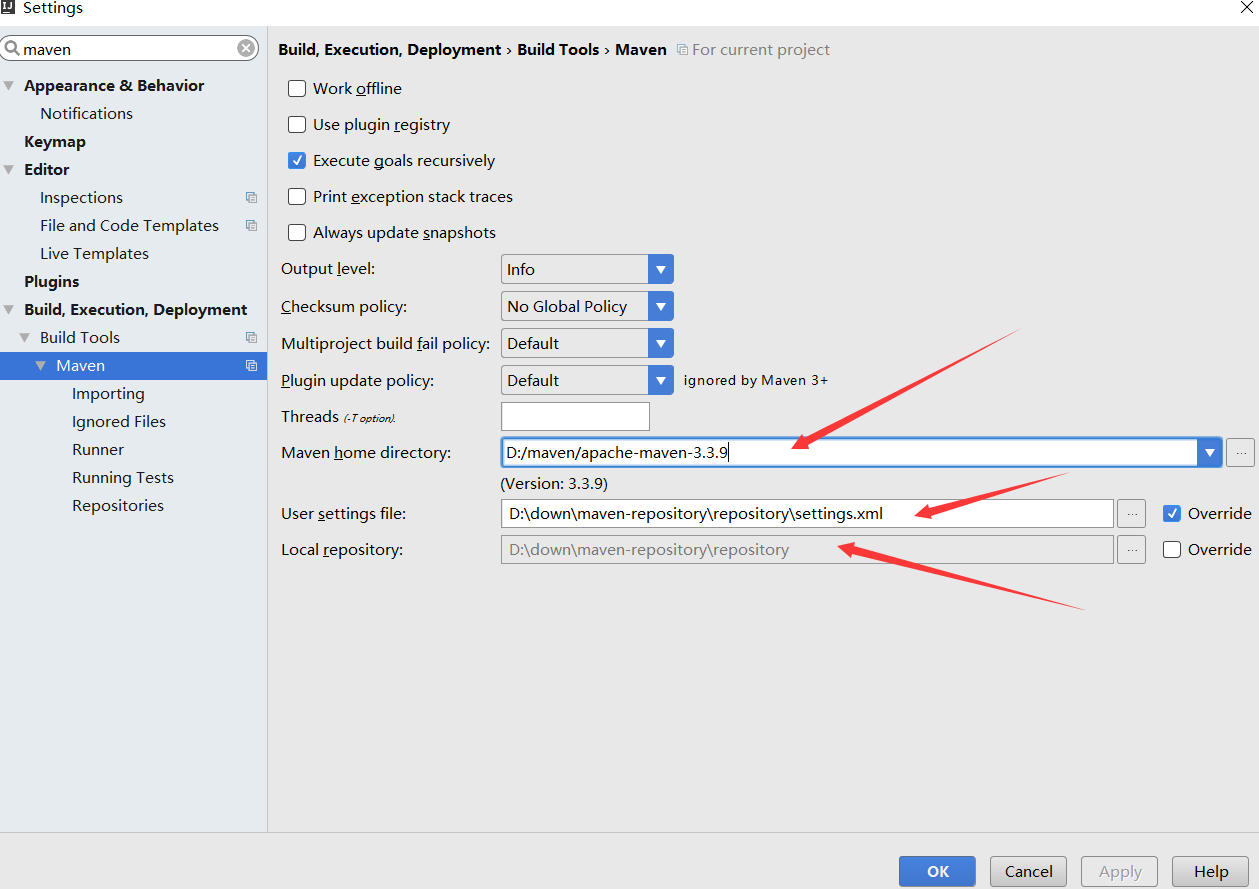Click the IntelliJ icon in the title bar
Screen dimensions: 1259x889
coord(9,8)
